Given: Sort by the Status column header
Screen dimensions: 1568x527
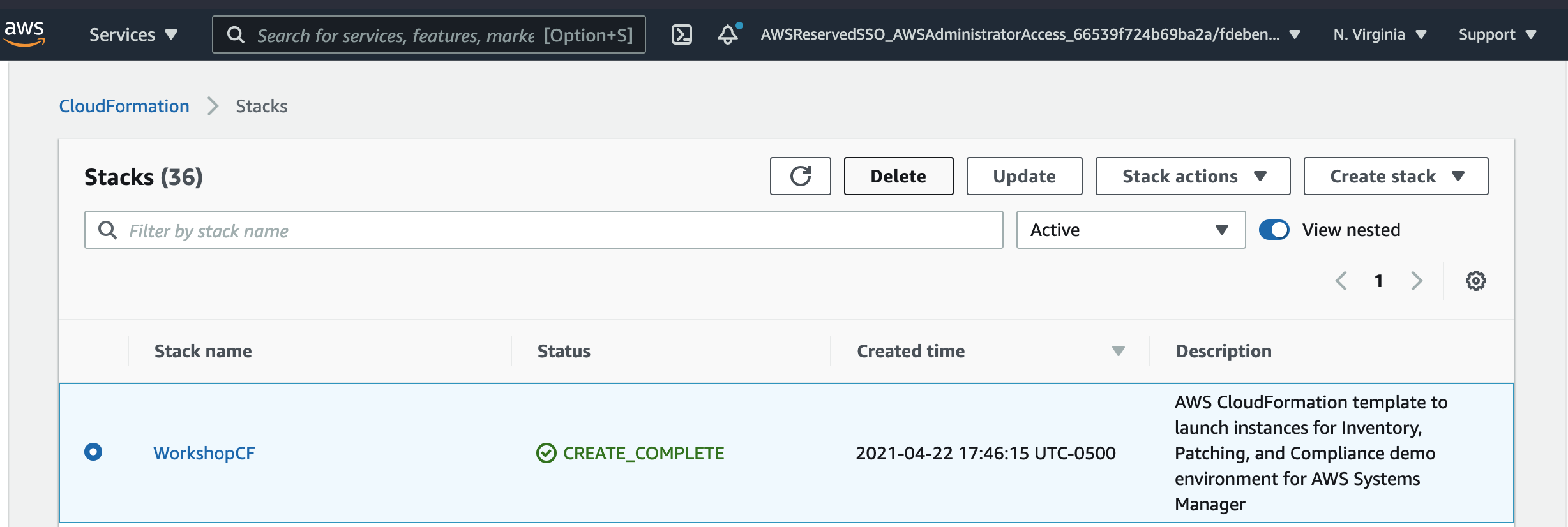Looking at the screenshot, I should tap(564, 351).
